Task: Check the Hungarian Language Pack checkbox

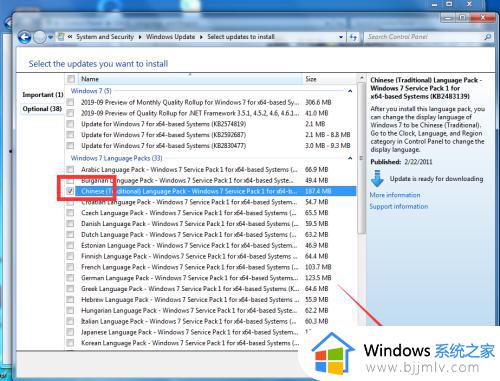Action: (x=70, y=310)
